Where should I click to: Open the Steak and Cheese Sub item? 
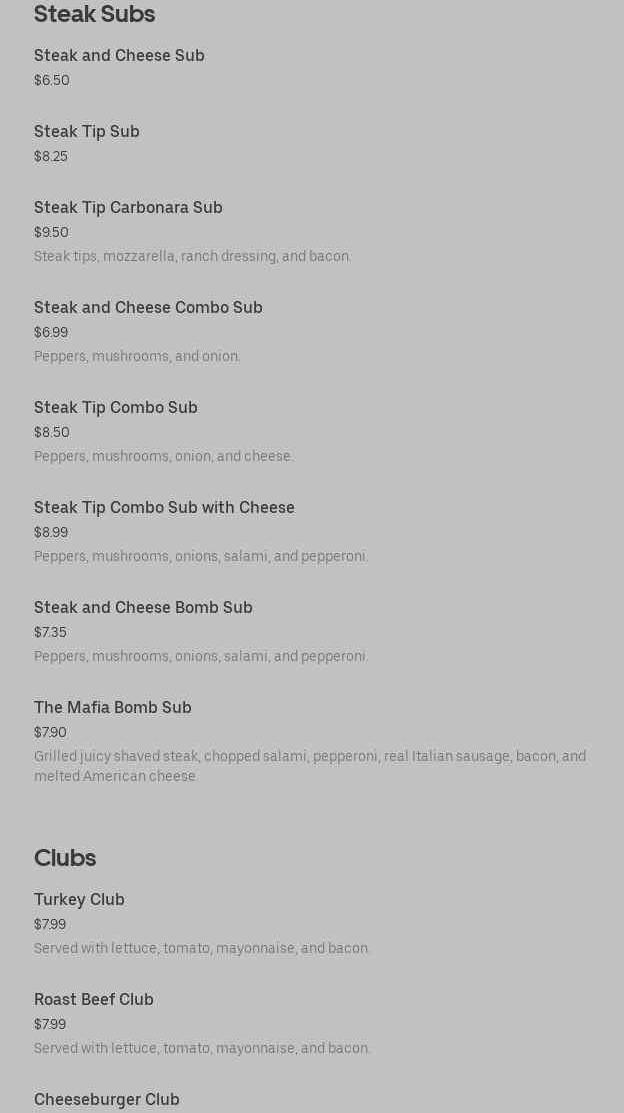tap(119, 56)
